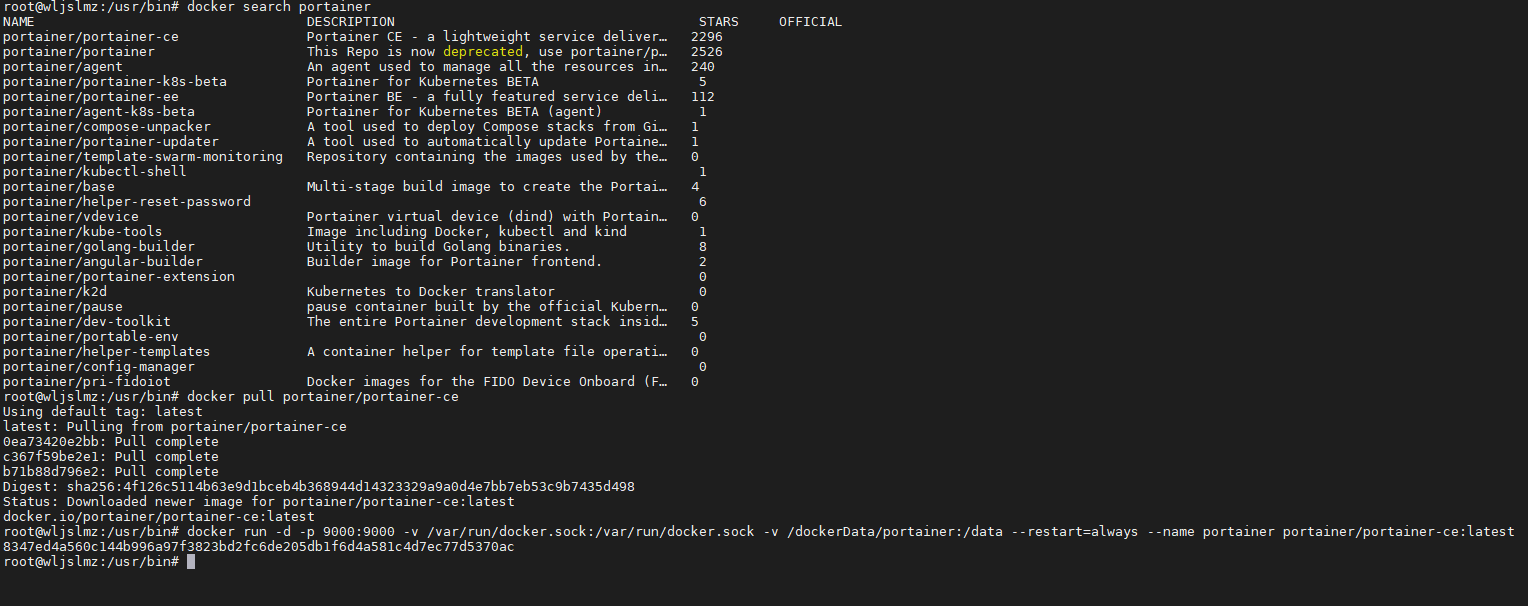Click the portainer/pri-fidoiot repository name
1528x606 pixels.
point(87,381)
